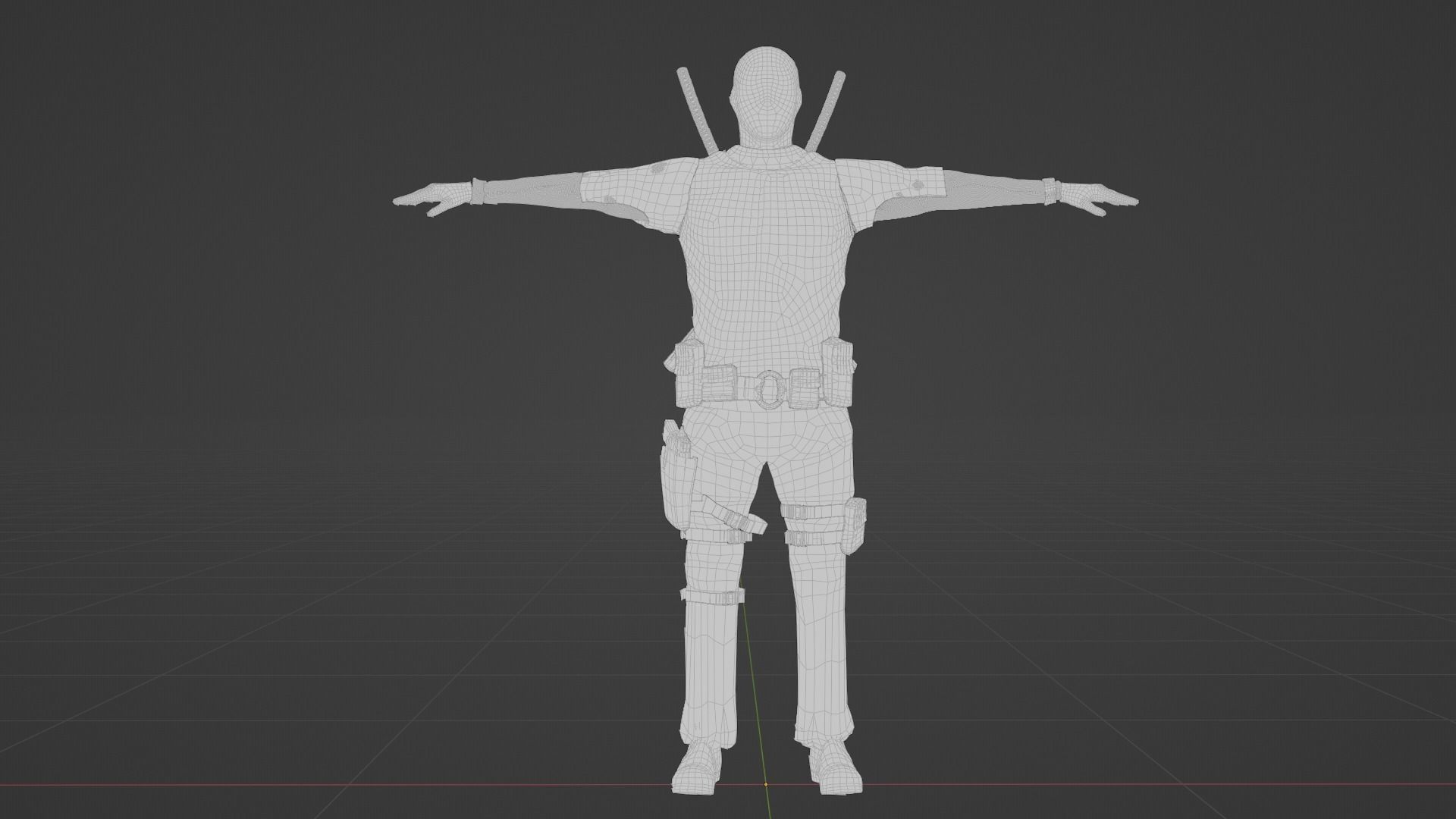Click the small pouch strapped to thigh

855,525
